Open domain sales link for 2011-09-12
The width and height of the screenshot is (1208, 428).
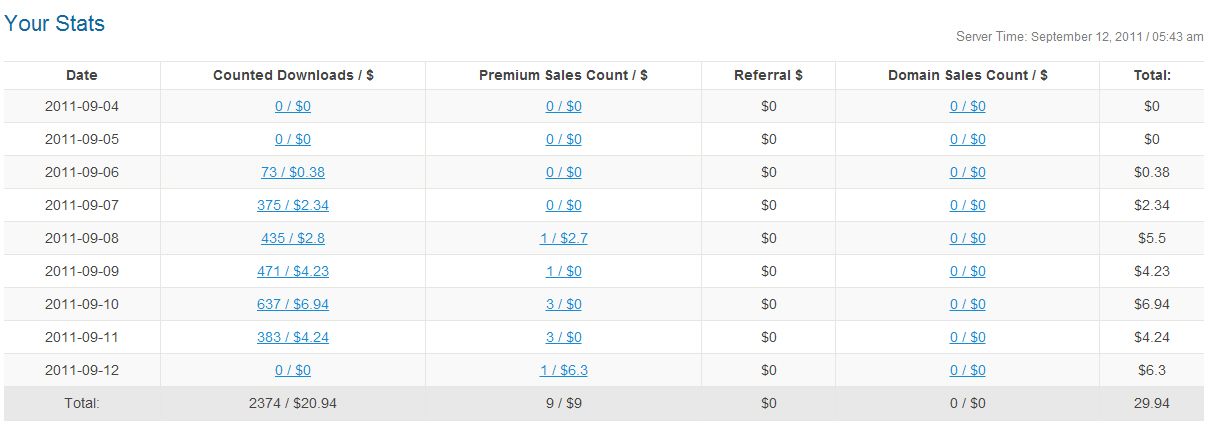[968, 370]
